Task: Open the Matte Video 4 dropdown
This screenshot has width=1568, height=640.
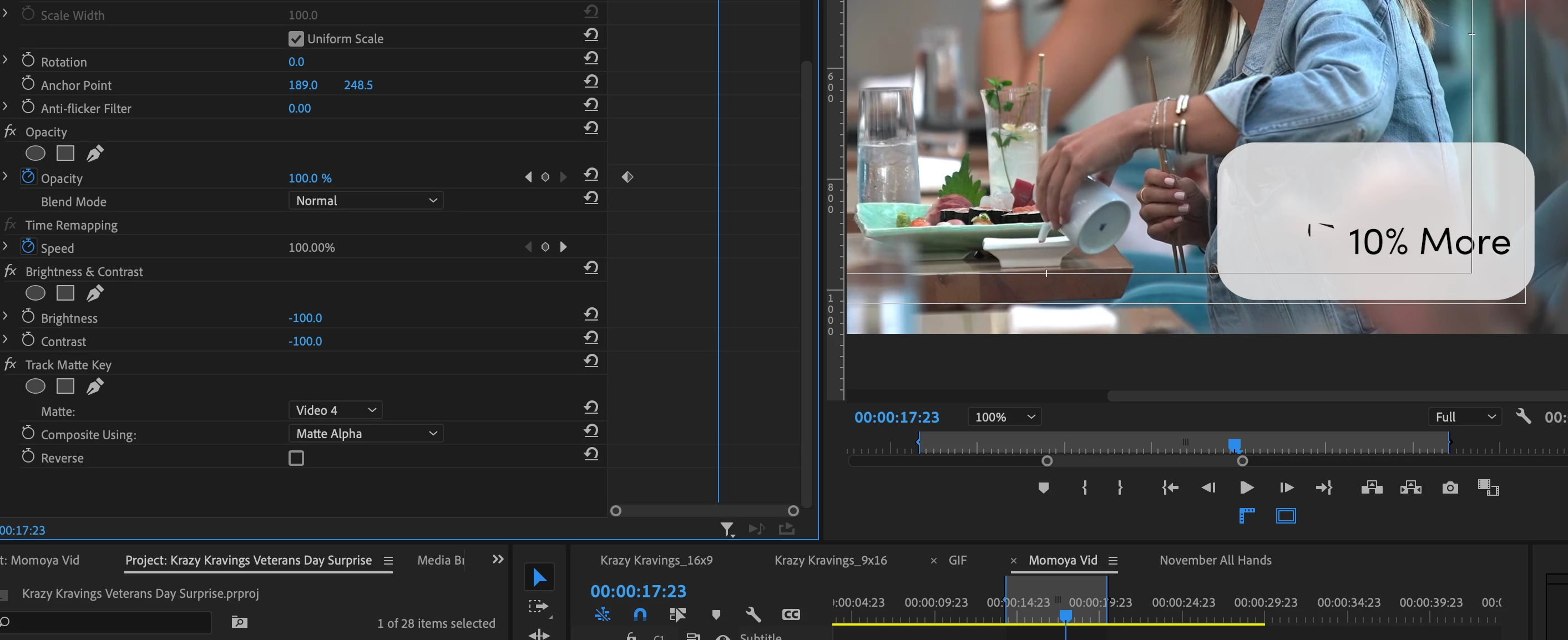Action: click(335, 410)
